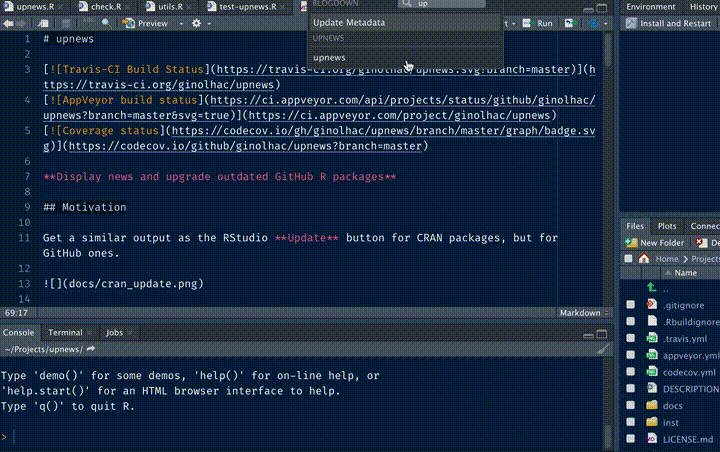
Task: Click the docs folder icon
Action: 652,405
